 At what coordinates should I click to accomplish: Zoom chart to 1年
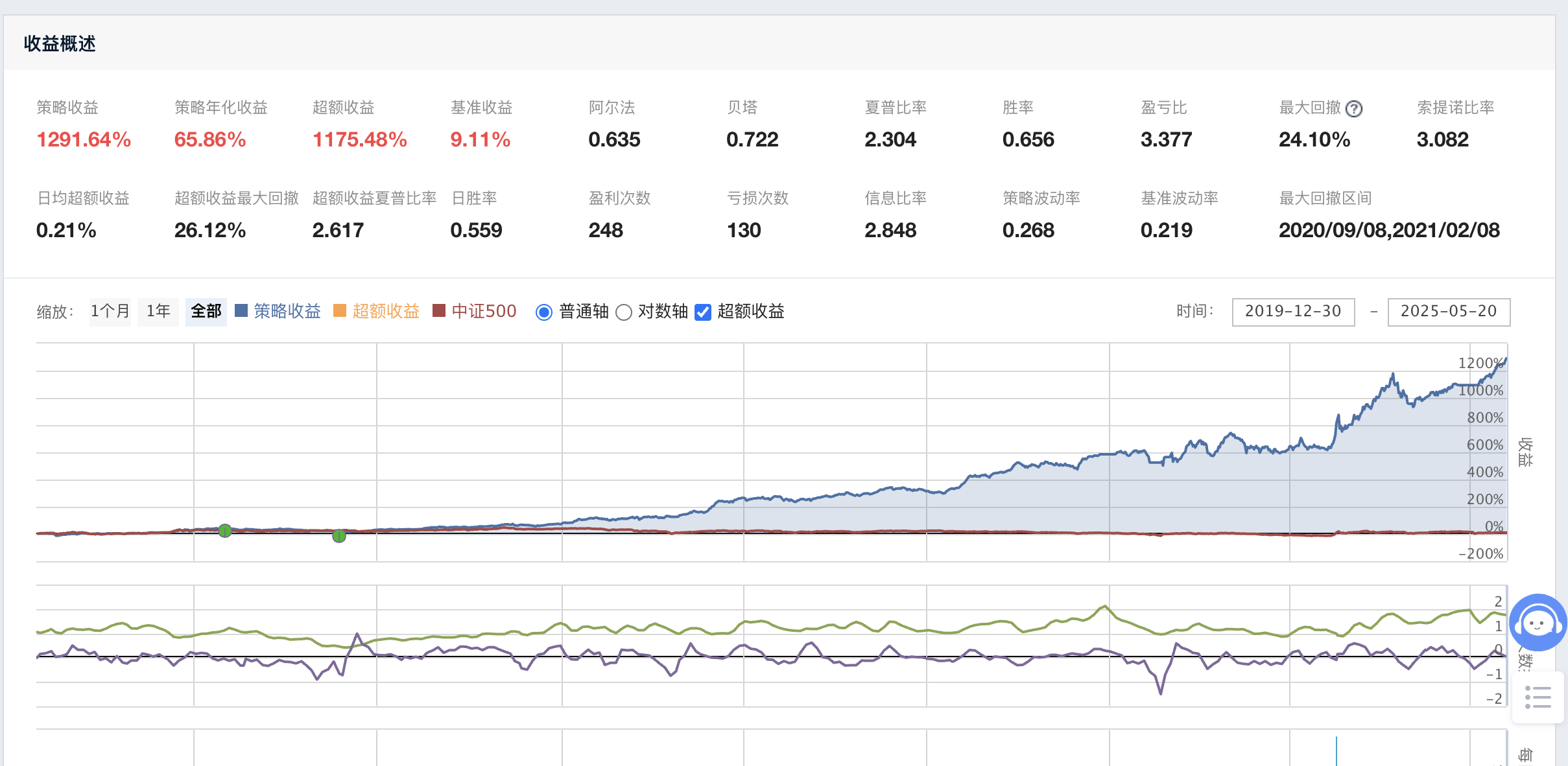(158, 312)
